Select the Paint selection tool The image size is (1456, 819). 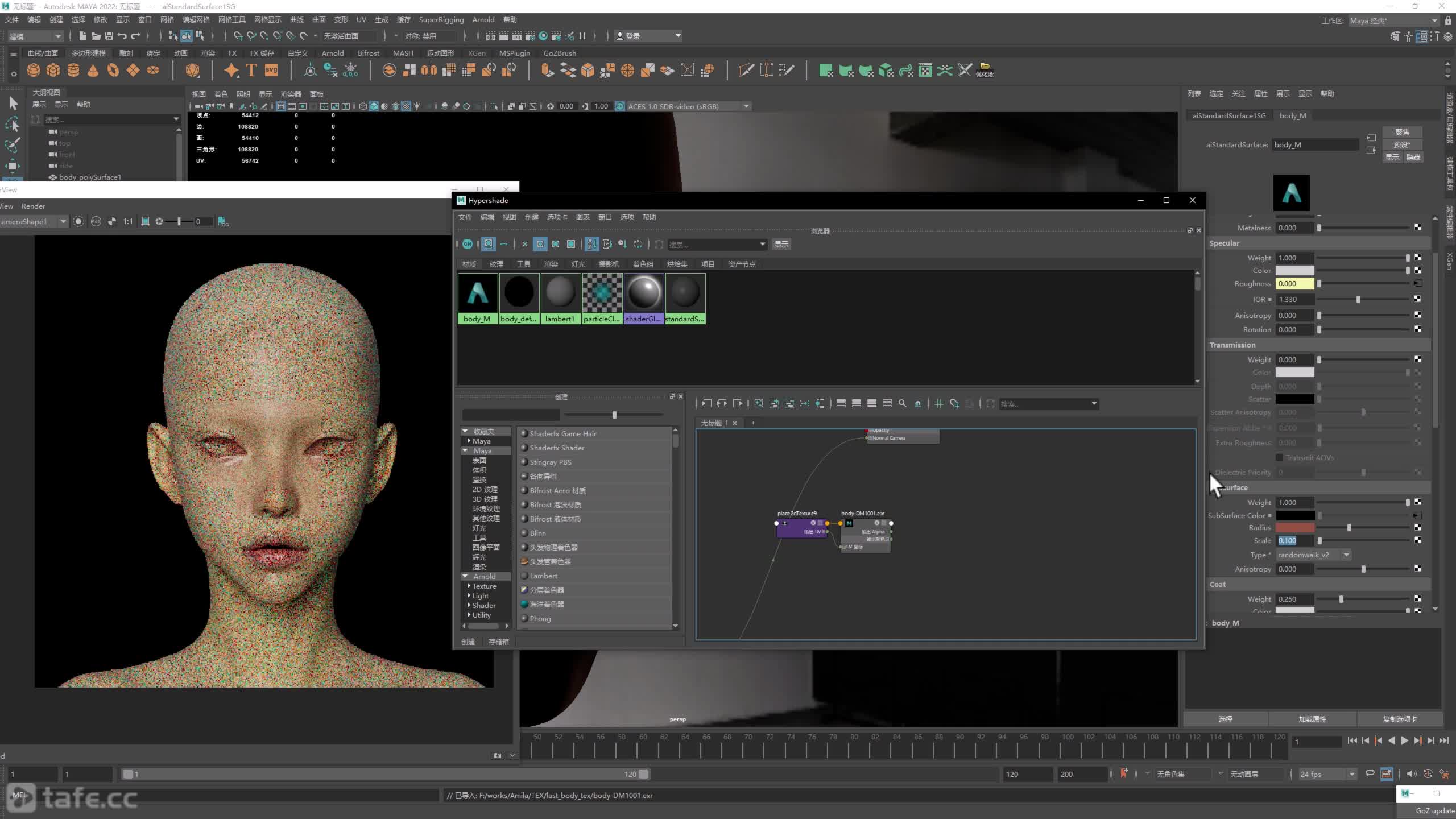[13, 145]
